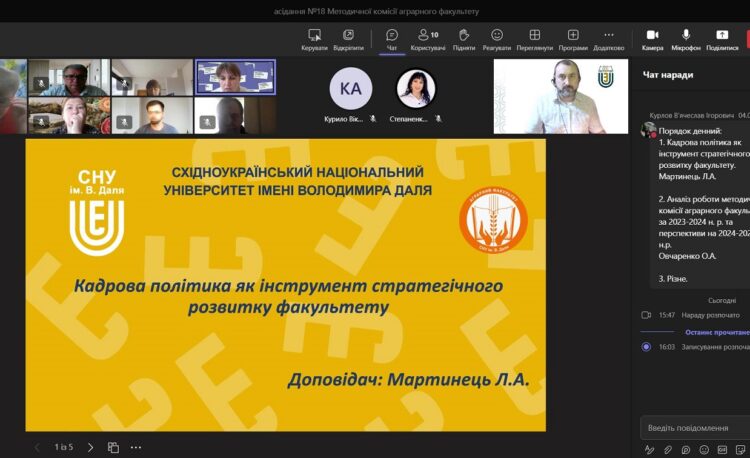The width and height of the screenshot is (750, 458).
Task: Toggle the Мікрофон microphone mute
Action: [686, 39]
